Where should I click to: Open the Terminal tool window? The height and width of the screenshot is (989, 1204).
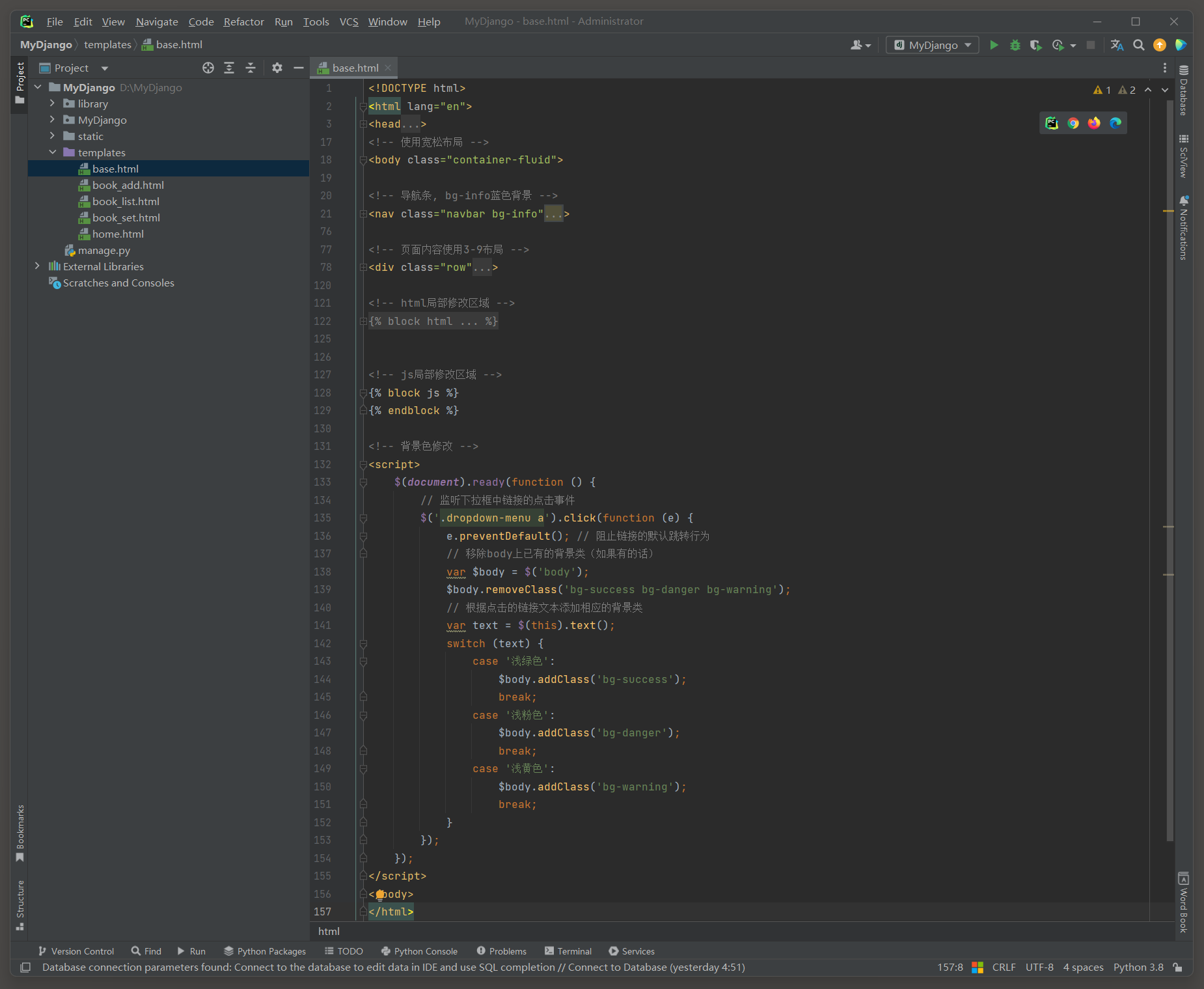point(568,951)
